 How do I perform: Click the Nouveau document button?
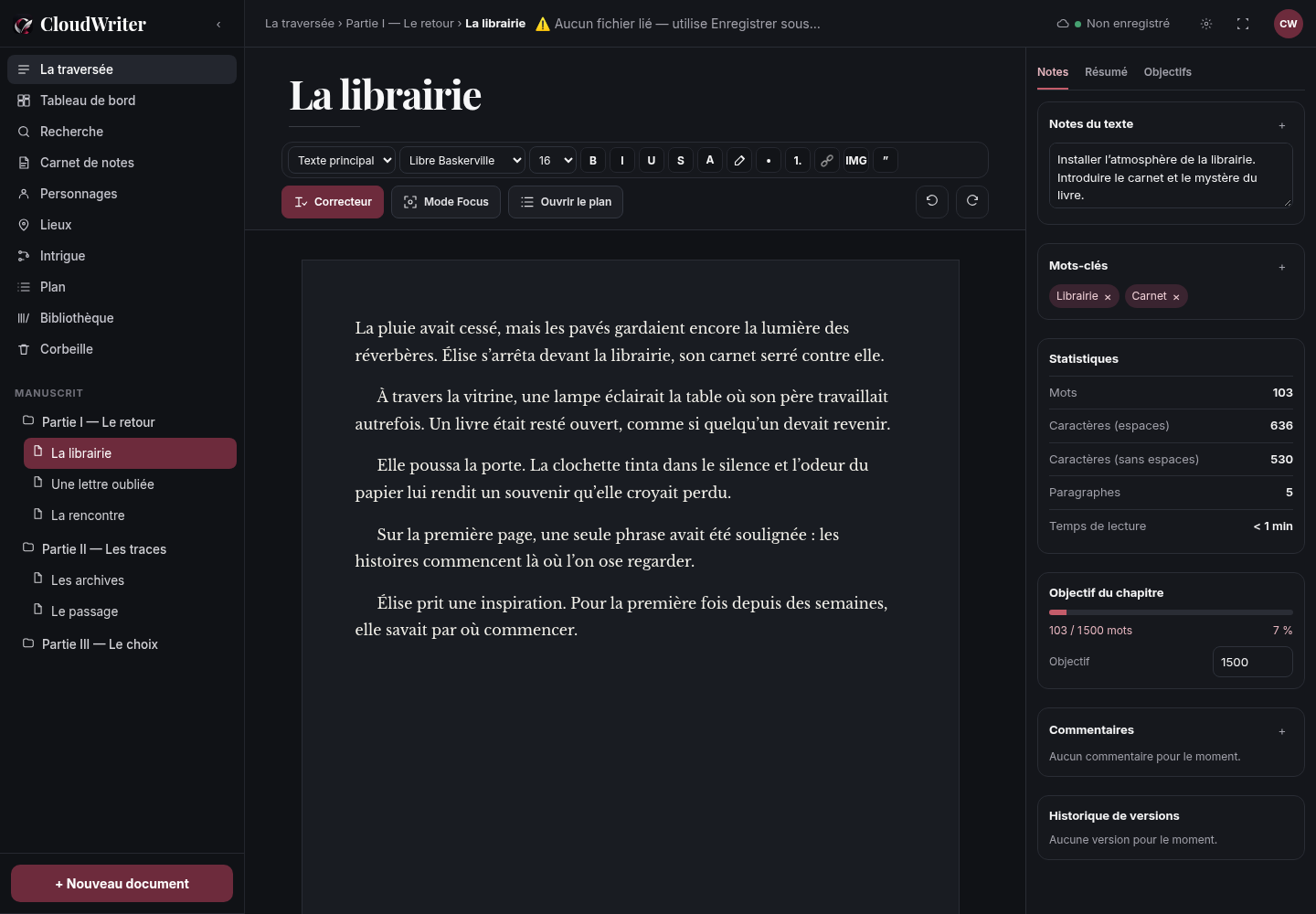pyautogui.click(x=122, y=884)
